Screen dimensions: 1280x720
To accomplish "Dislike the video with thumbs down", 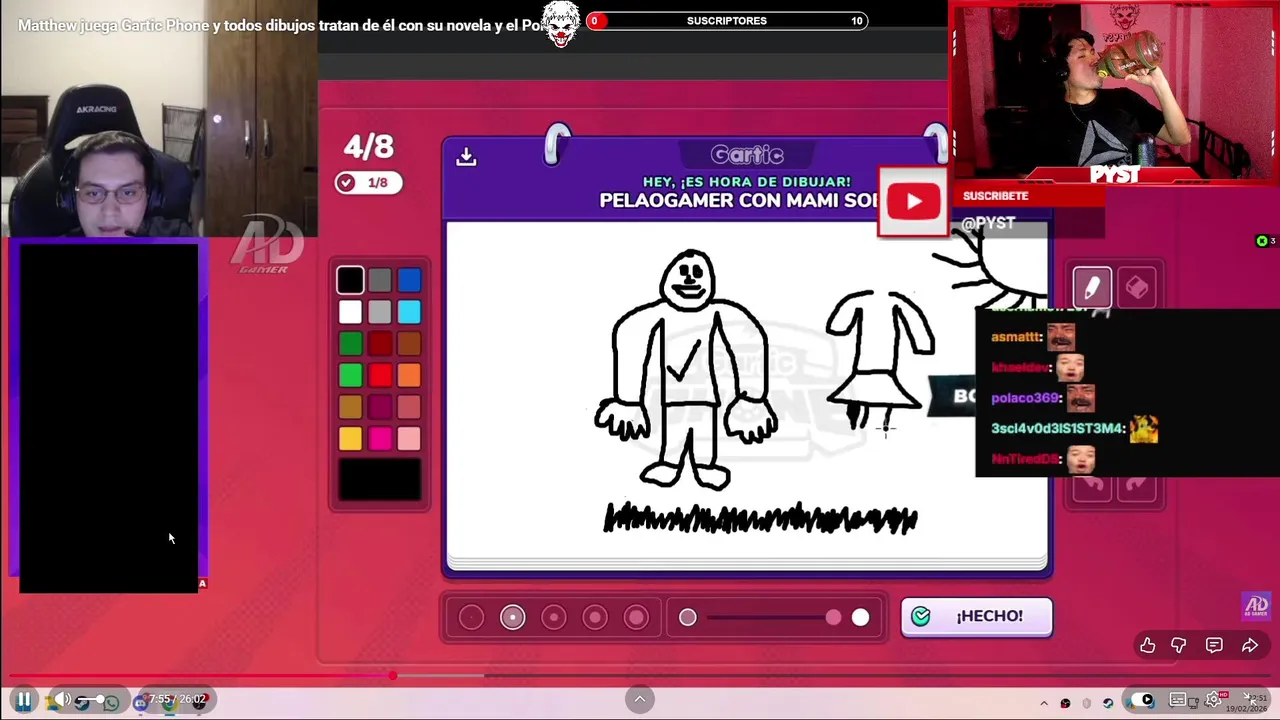I will [x=1179, y=646].
